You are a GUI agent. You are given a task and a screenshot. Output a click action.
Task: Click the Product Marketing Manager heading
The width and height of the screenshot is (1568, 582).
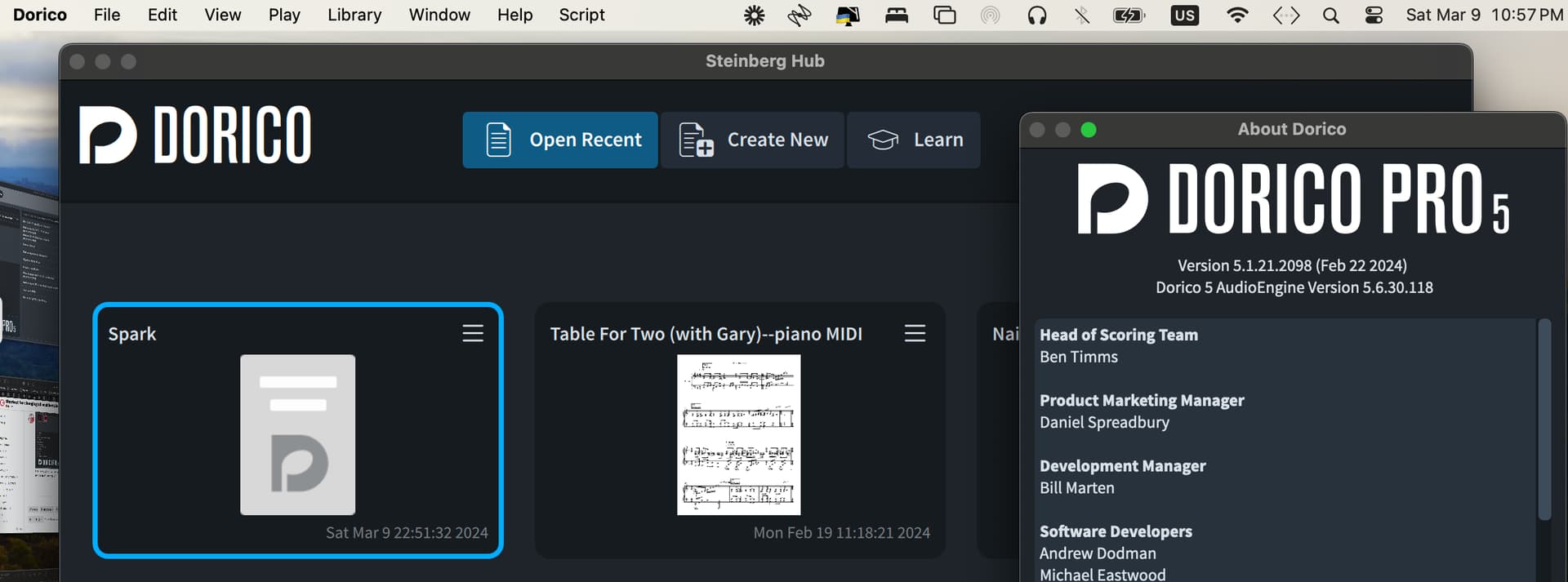point(1142,400)
